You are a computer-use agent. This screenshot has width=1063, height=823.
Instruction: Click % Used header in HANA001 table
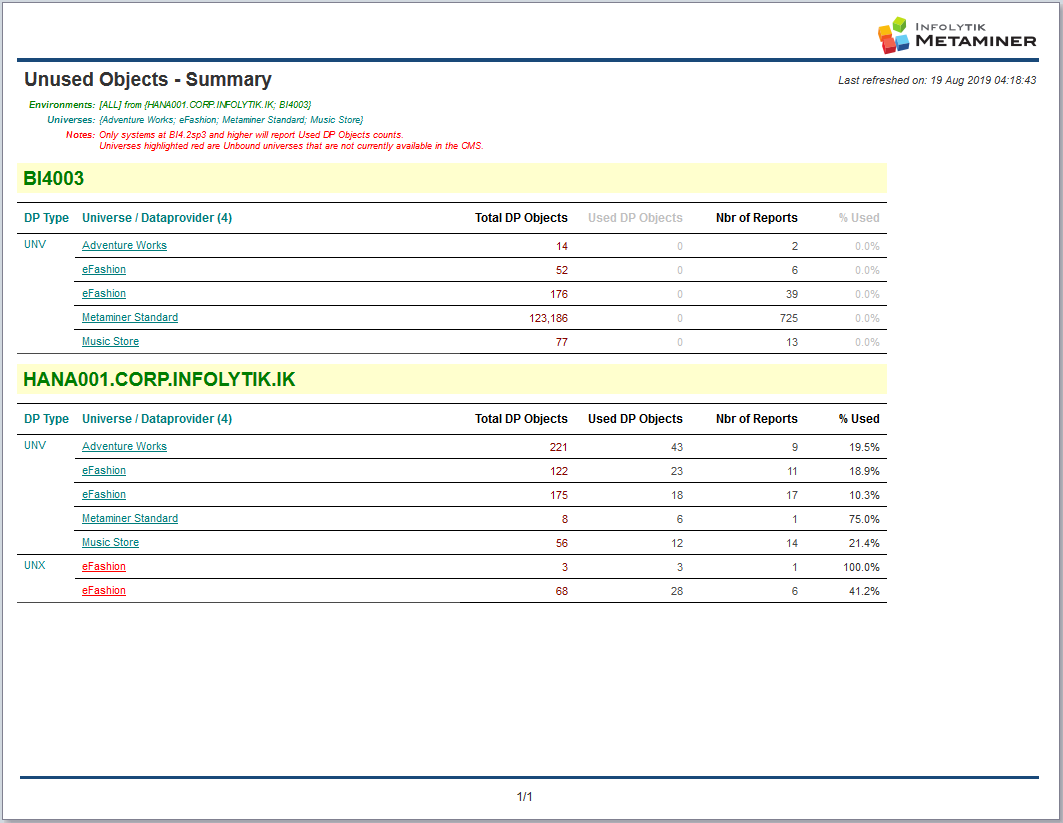(858, 419)
